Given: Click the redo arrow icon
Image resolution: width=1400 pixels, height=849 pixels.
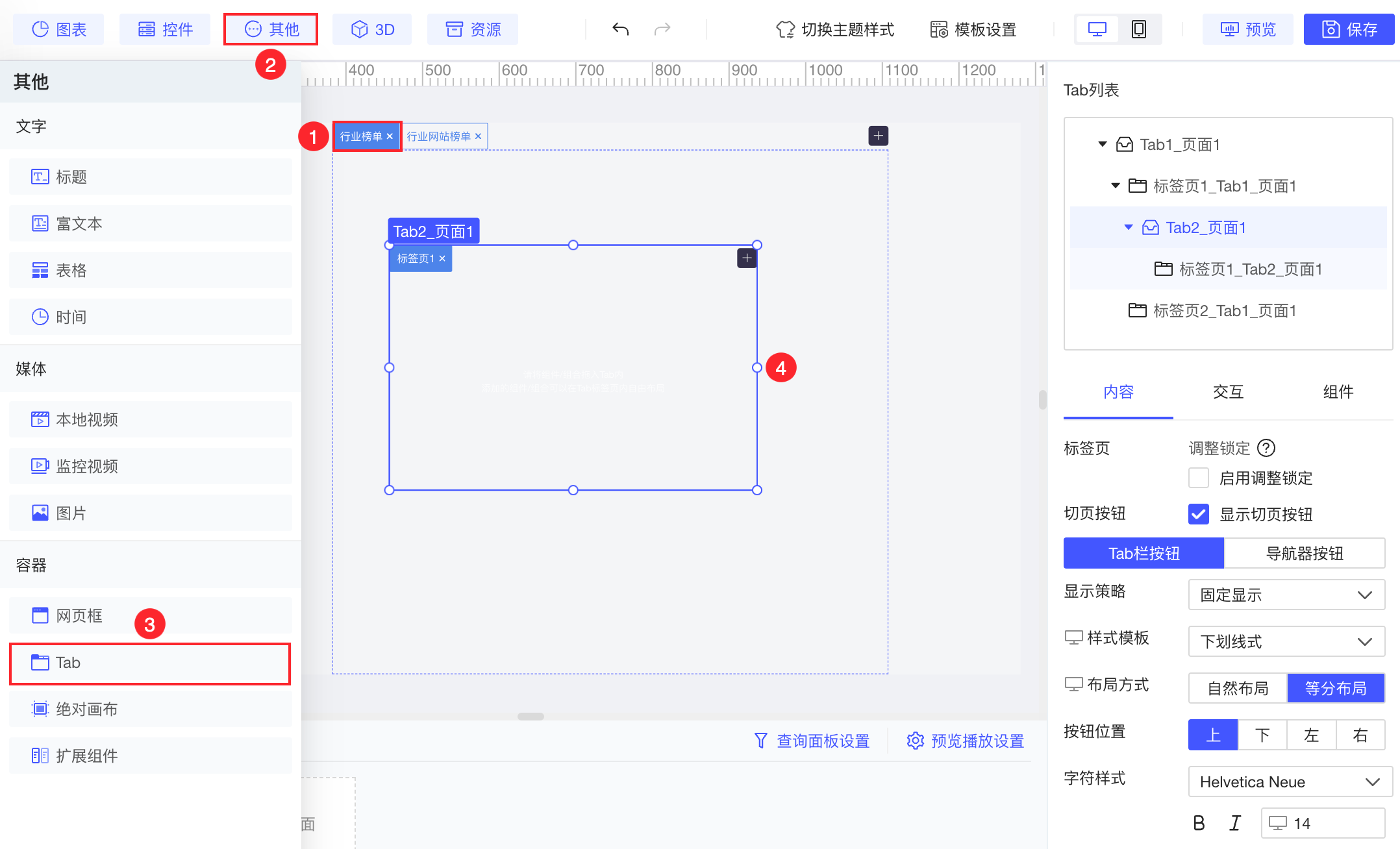Looking at the screenshot, I should click(662, 29).
